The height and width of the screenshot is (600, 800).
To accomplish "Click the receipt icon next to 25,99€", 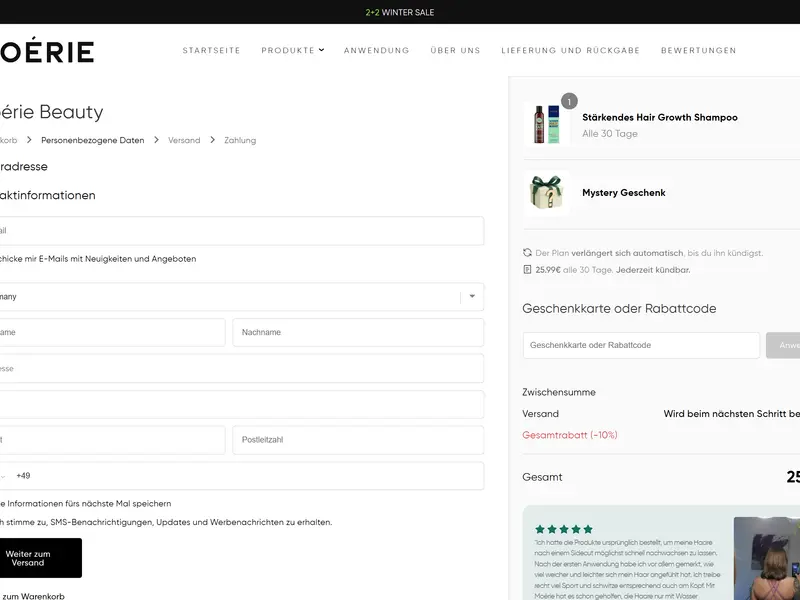I will (527, 269).
